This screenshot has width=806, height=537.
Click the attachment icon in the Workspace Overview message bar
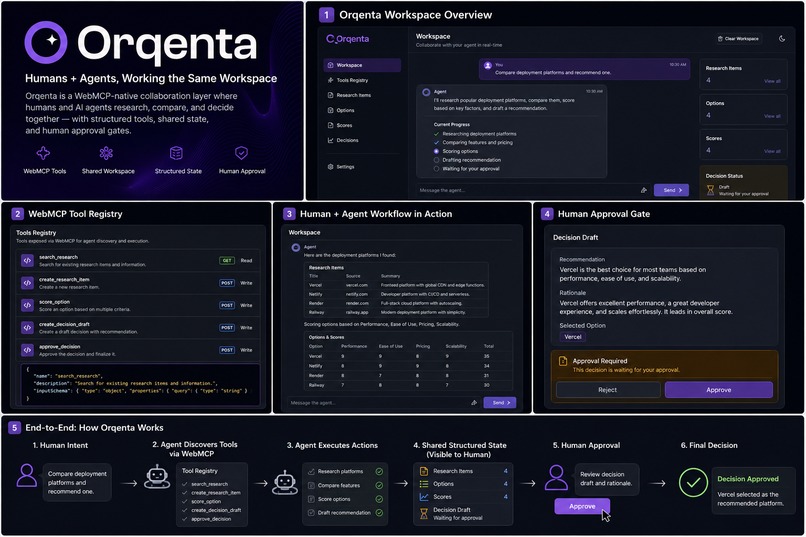(644, 190)
